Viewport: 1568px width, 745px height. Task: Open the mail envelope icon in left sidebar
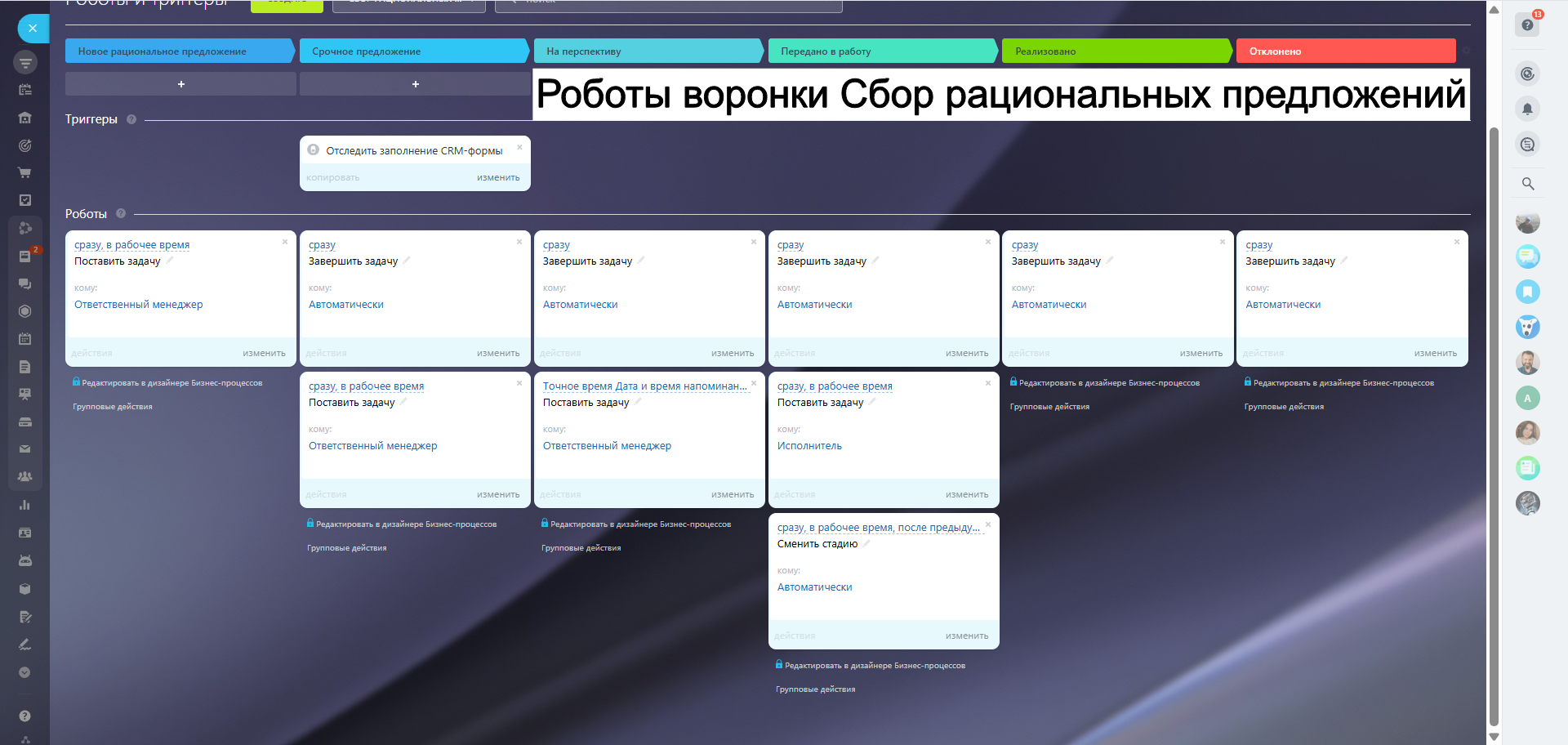tap(24, 448)
